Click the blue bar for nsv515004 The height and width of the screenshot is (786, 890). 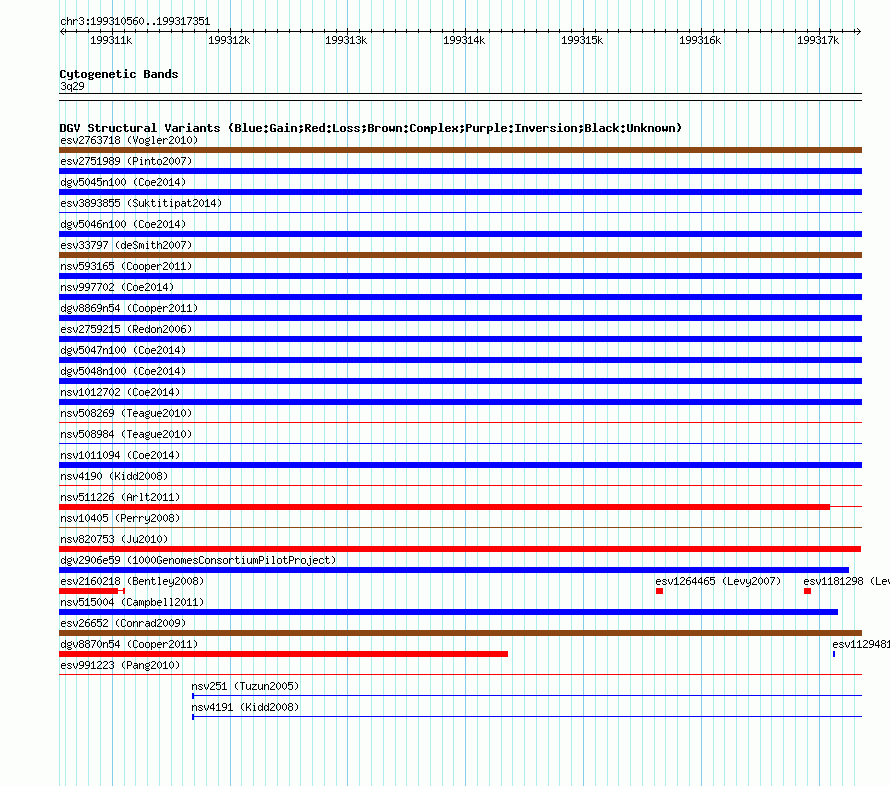pos(448,612)
